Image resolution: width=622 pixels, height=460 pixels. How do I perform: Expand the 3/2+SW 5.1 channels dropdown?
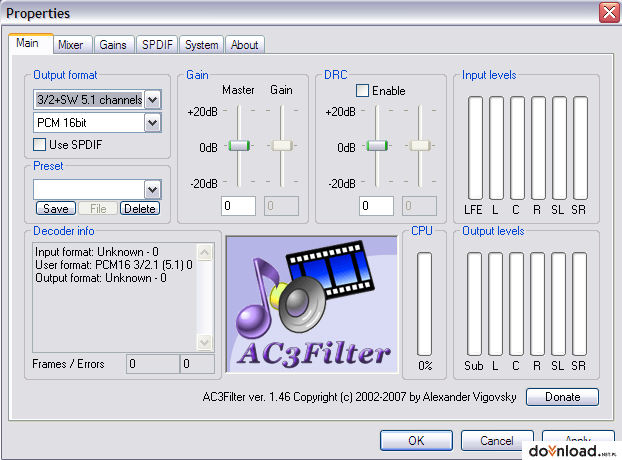[x=153, y=100]
